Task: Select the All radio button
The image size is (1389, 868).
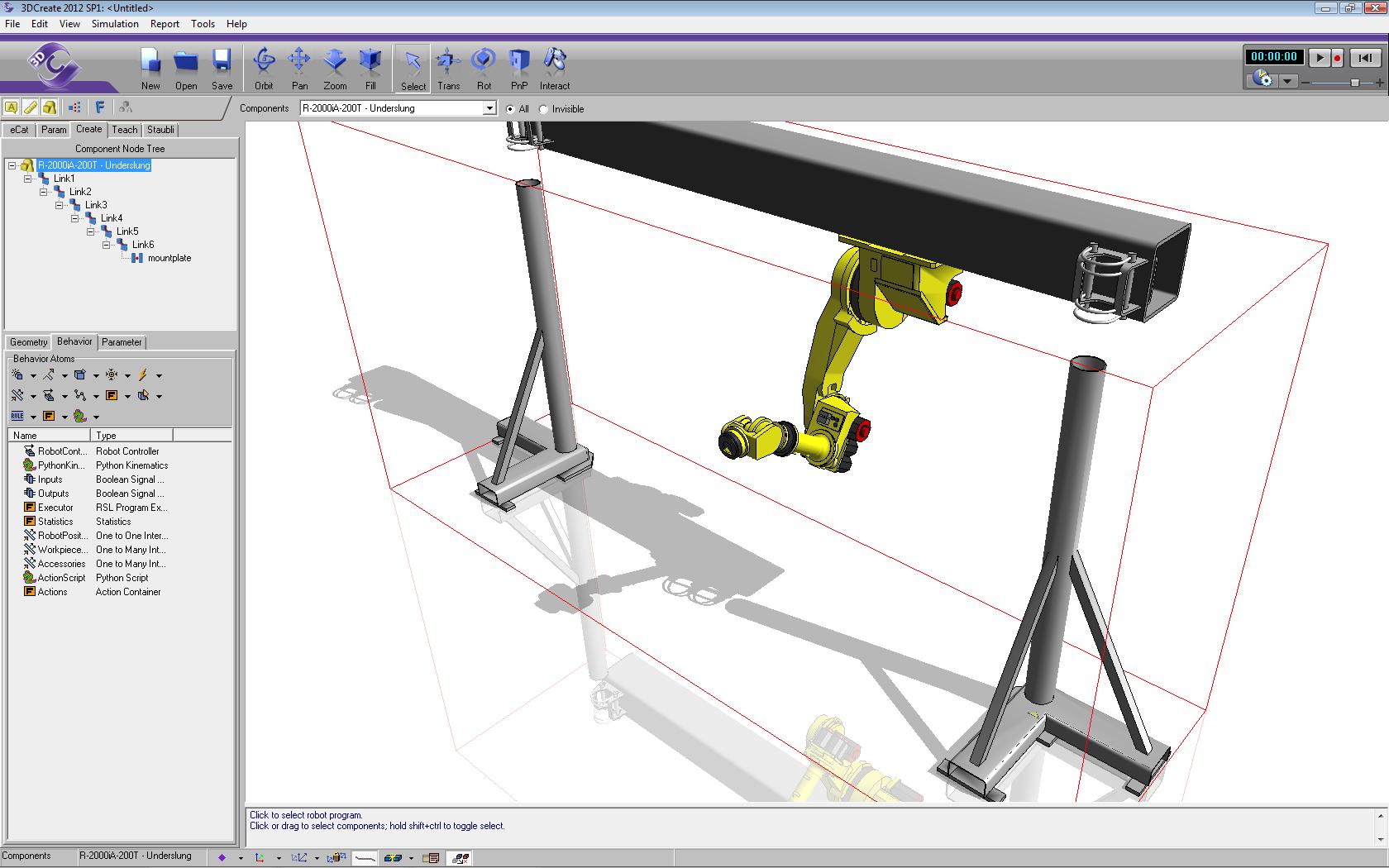Action: (510, 109)
